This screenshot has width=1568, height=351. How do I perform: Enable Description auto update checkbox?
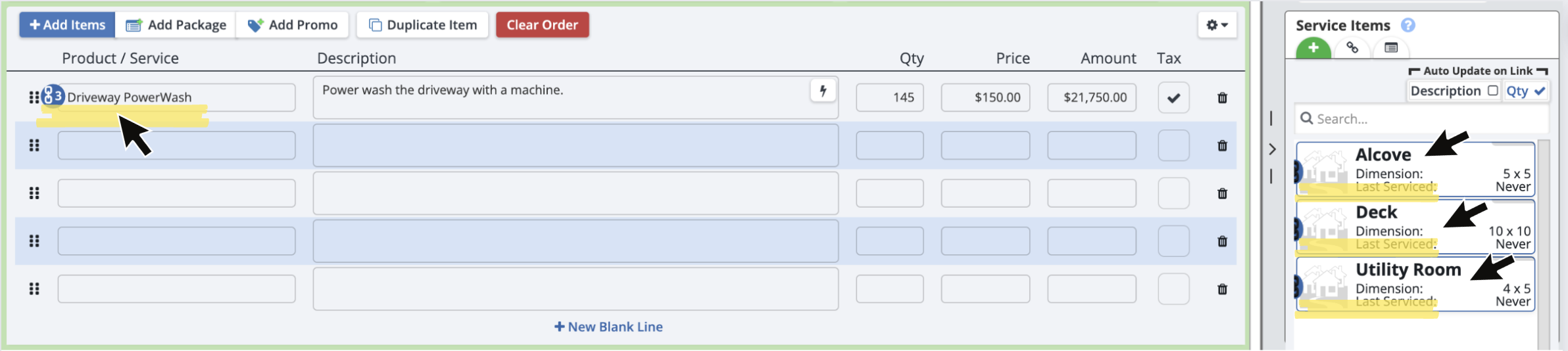(x=1492, y=91)
